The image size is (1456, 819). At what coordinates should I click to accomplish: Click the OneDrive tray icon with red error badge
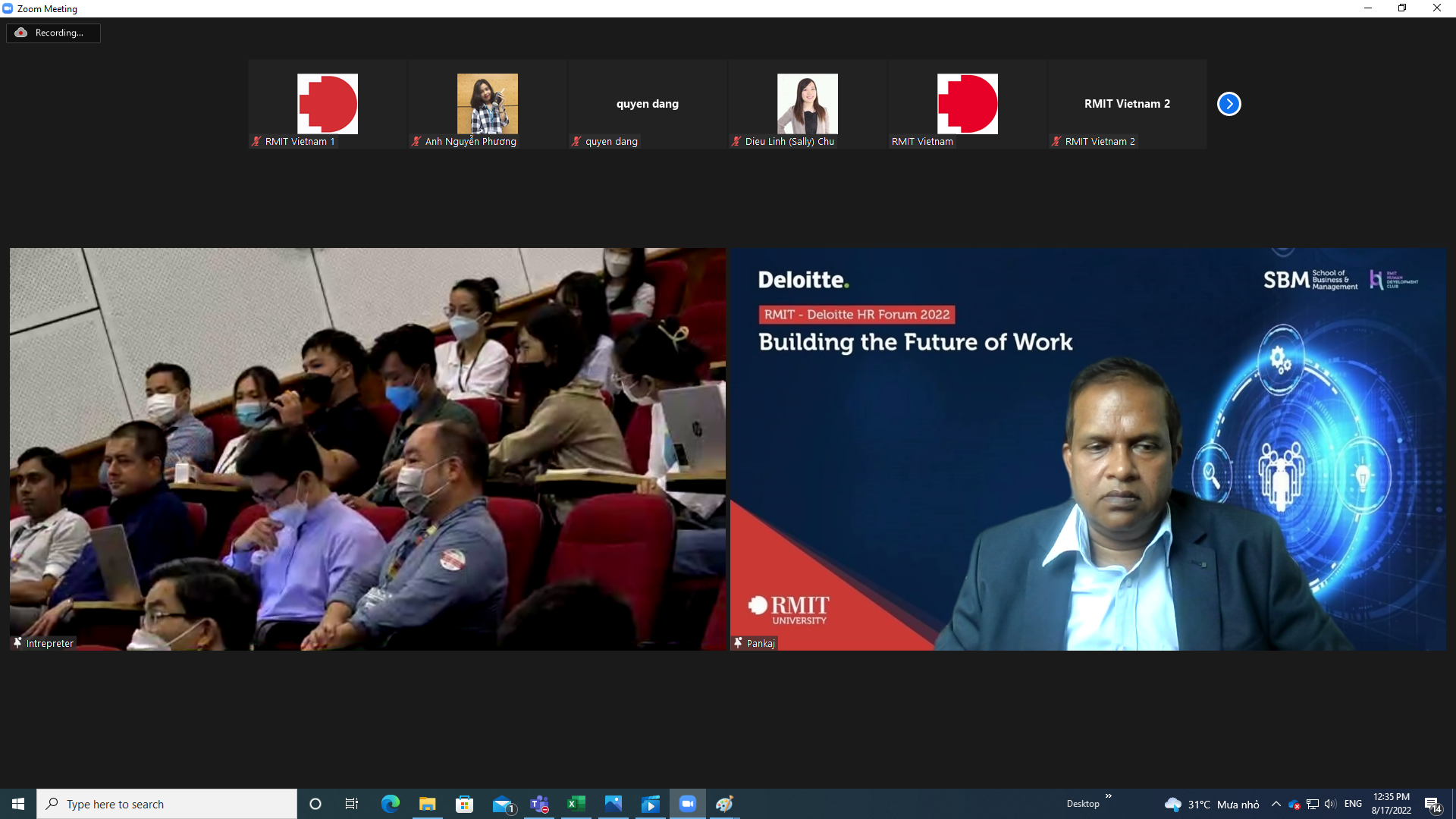[x=1294, y=805]
